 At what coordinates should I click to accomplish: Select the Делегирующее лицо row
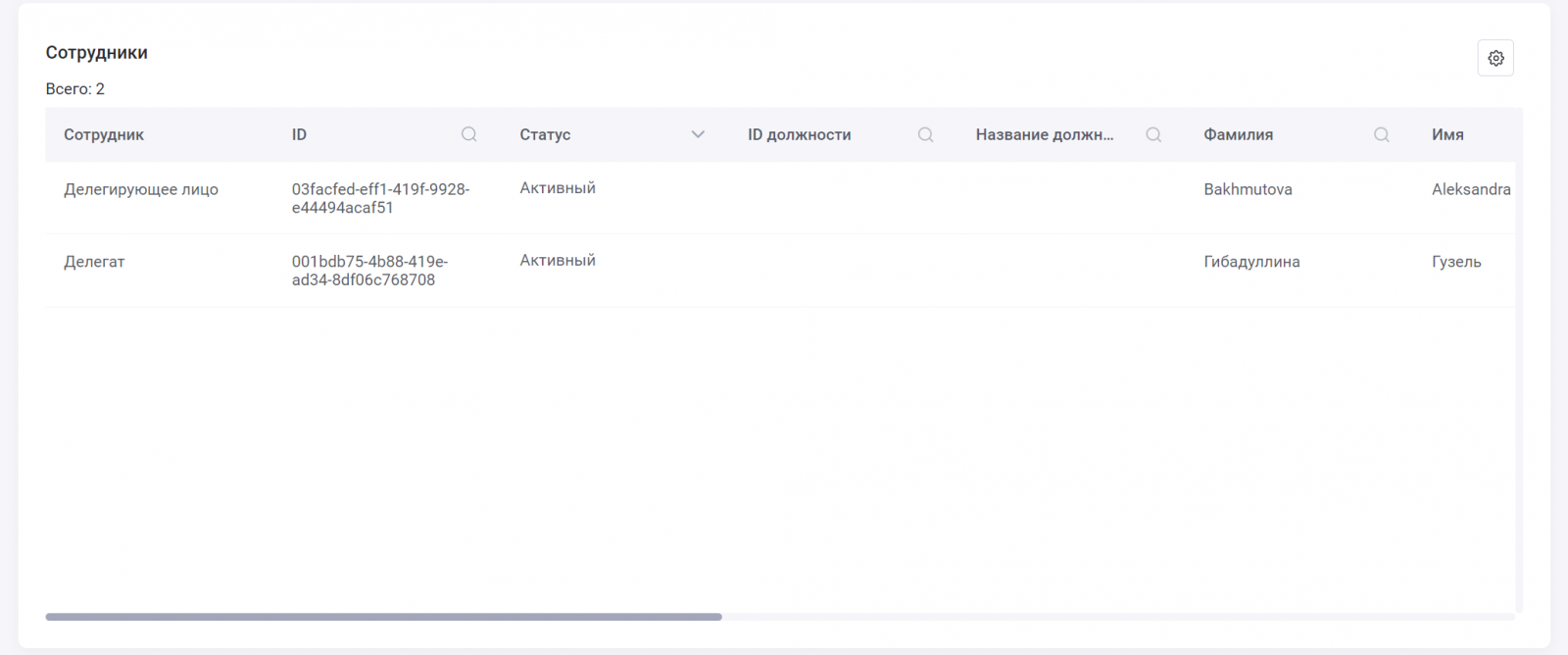coord(141,189)
